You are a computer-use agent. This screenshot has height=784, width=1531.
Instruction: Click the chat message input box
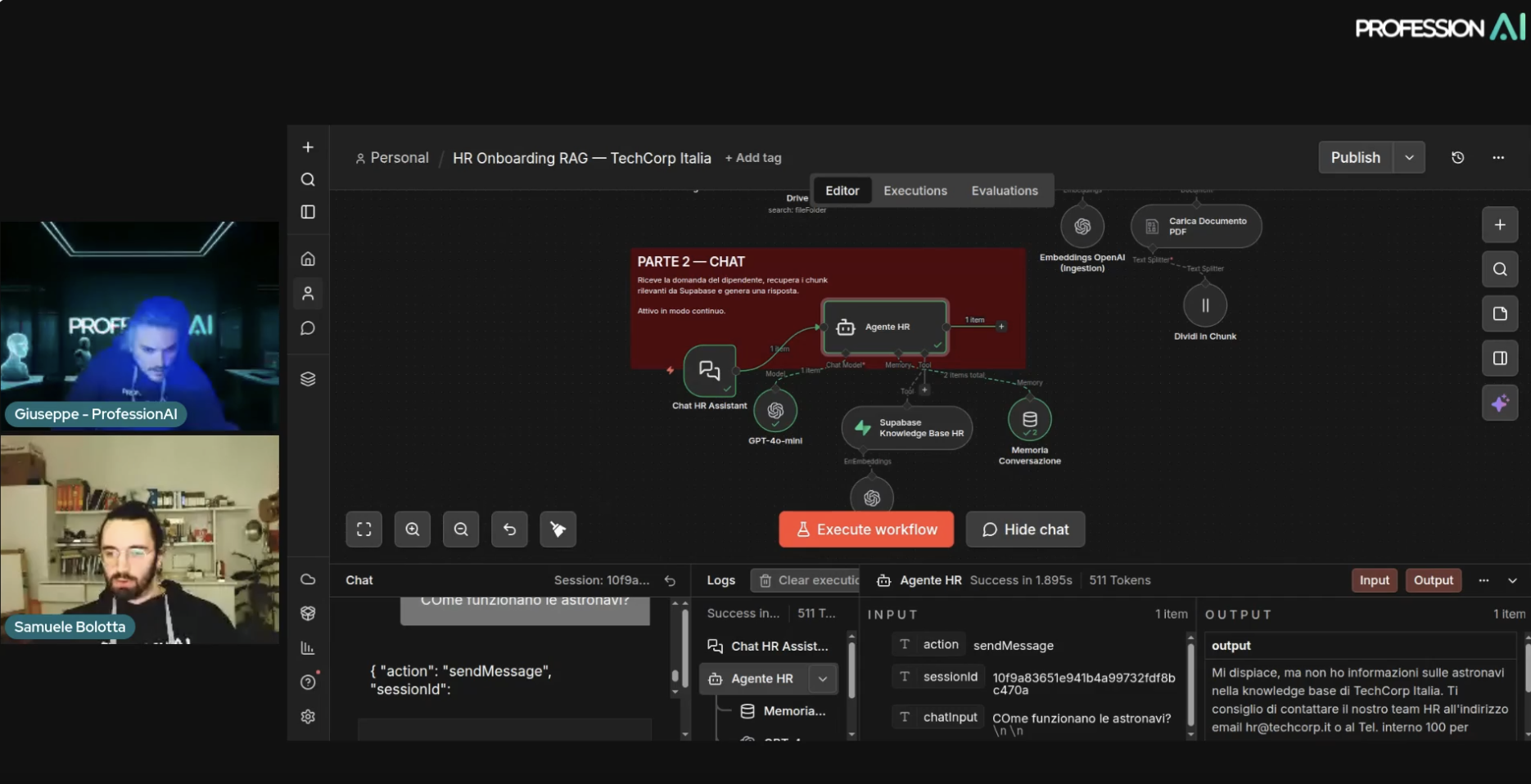(x=504, y=730)
